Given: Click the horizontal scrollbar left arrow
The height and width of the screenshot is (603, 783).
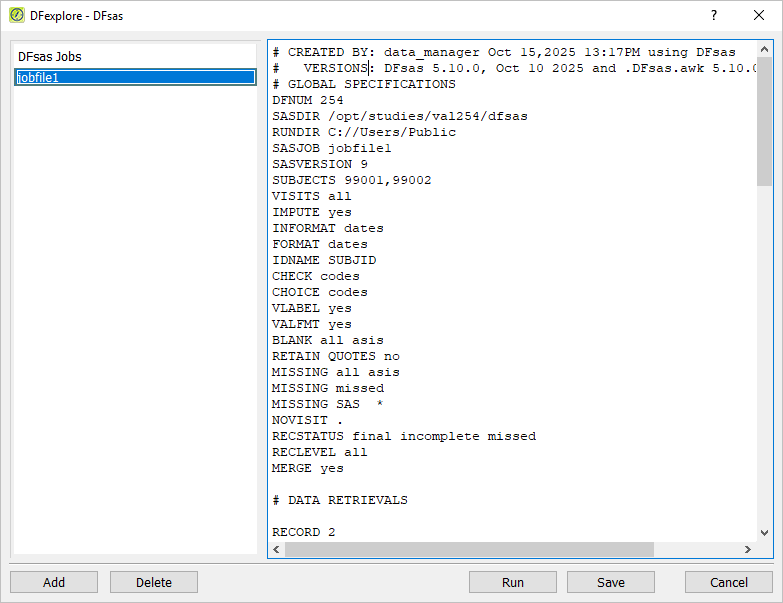Looking at the screenshot, I should click(x=276, y=549).
